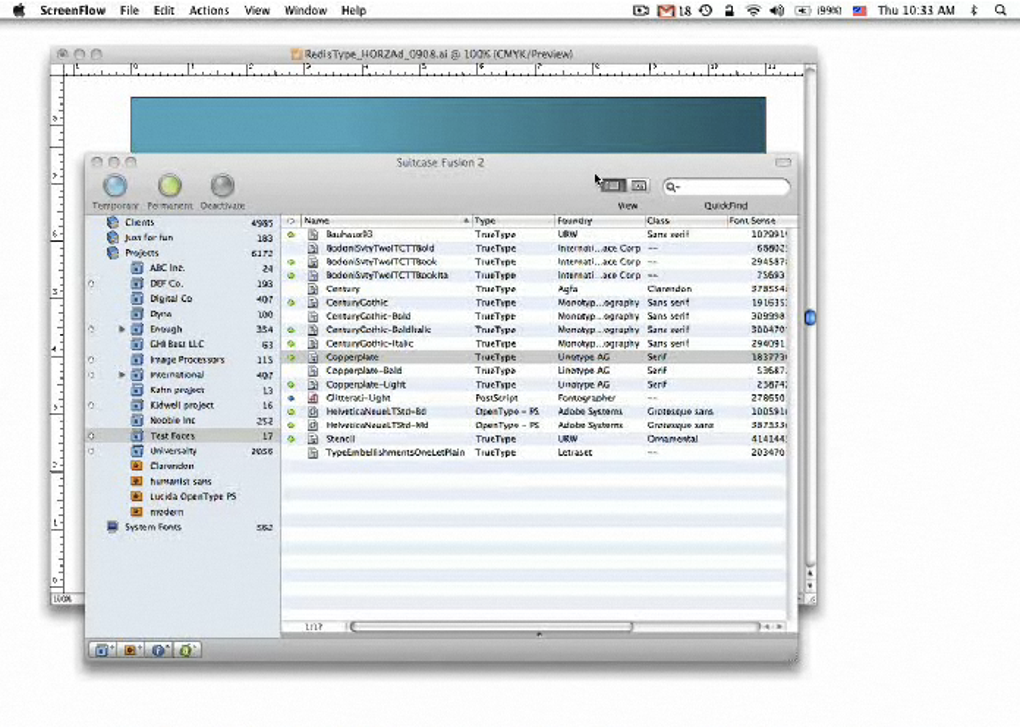Select the TypeEmbellishmentsOneLetPlain font row

[x=534, y=453]
